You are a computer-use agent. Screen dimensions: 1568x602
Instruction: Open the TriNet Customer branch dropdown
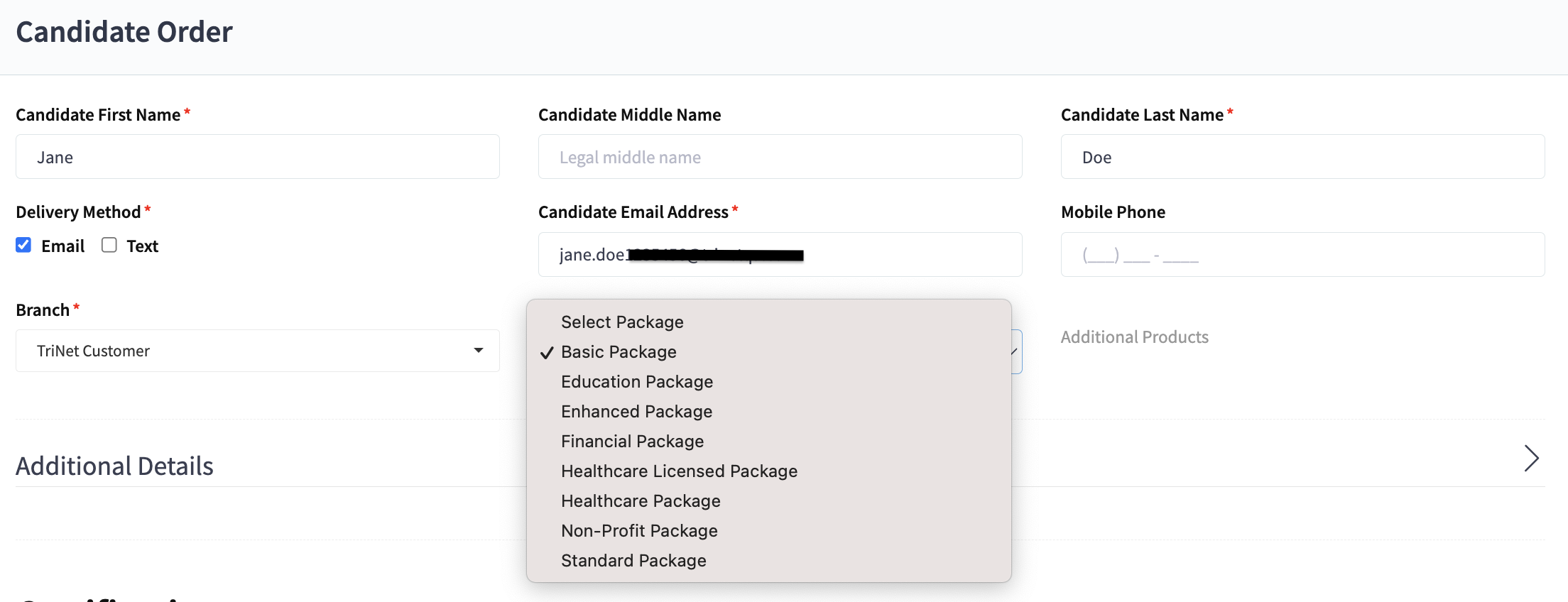257,351
